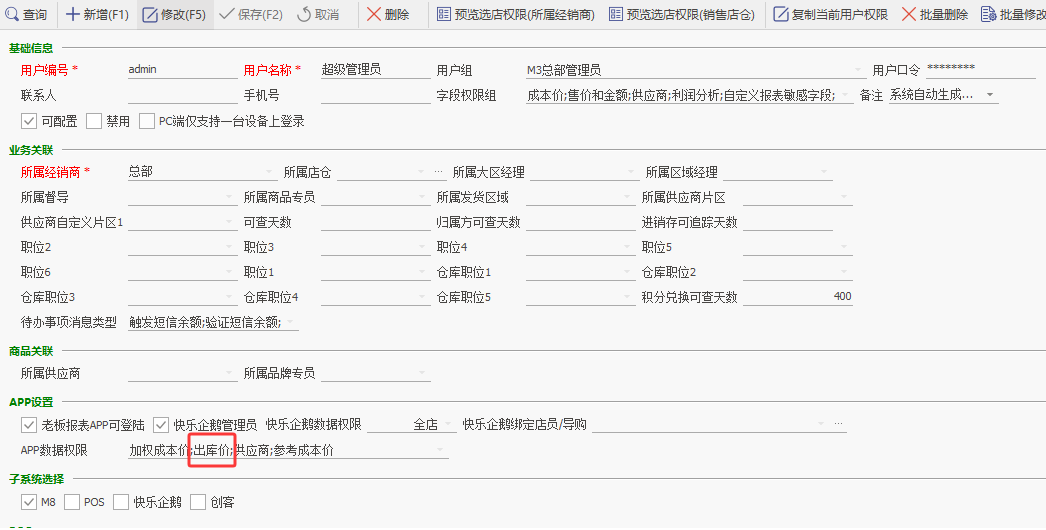Toggle the 禁用 checkbox
Image resolution: width=1046 pixels, height=530 pixels.
click(94, 121)
